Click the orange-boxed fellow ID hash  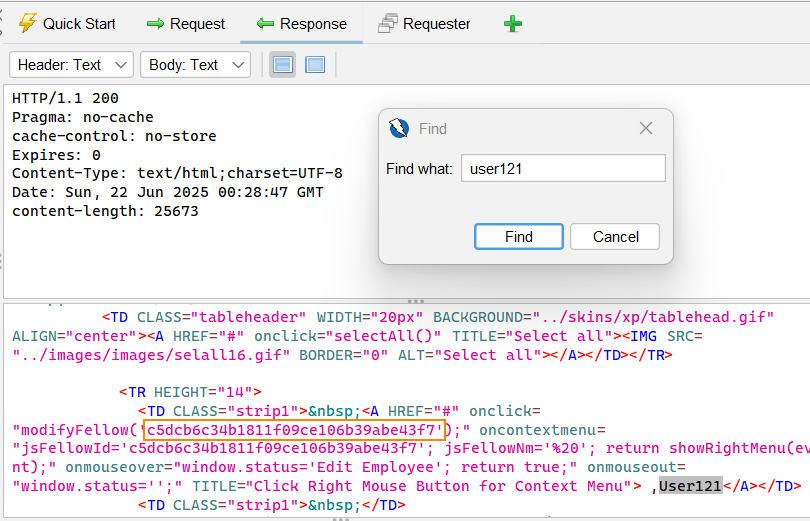294,430
